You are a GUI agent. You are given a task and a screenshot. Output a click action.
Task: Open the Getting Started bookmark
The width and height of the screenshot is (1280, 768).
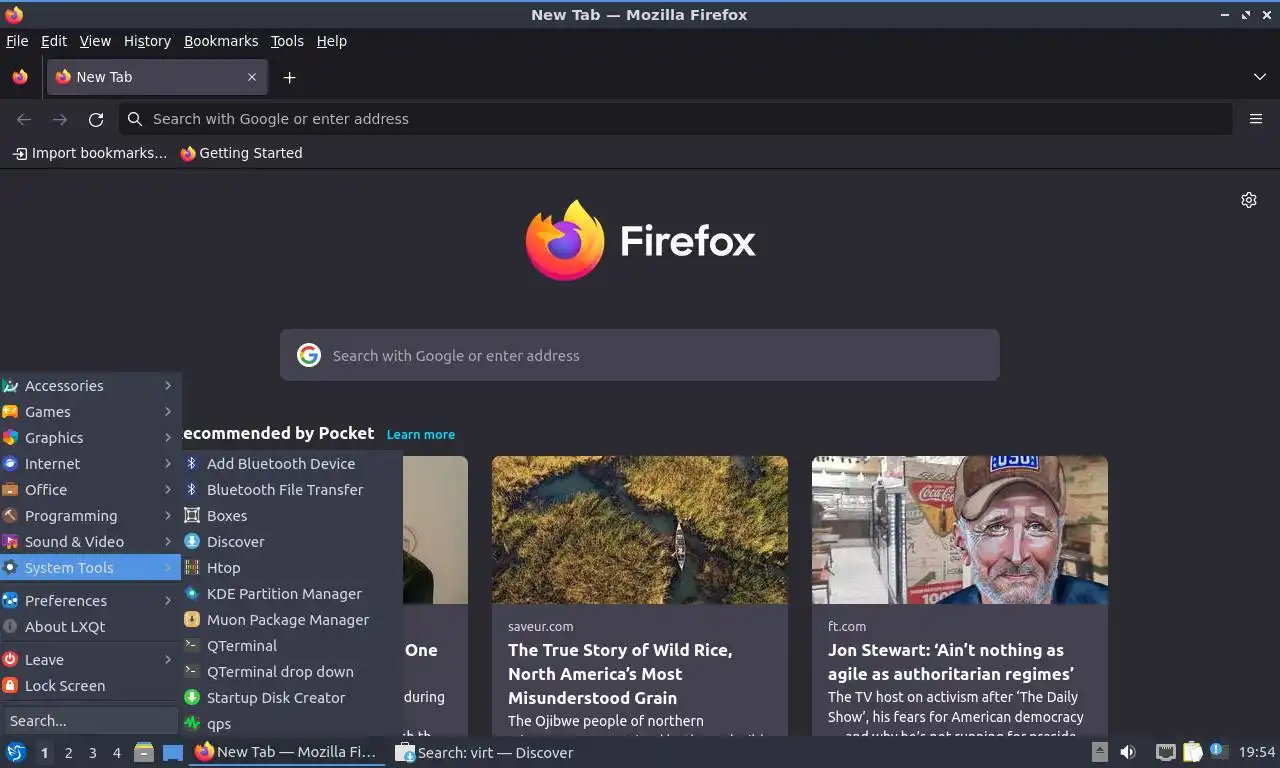point(241,153)
